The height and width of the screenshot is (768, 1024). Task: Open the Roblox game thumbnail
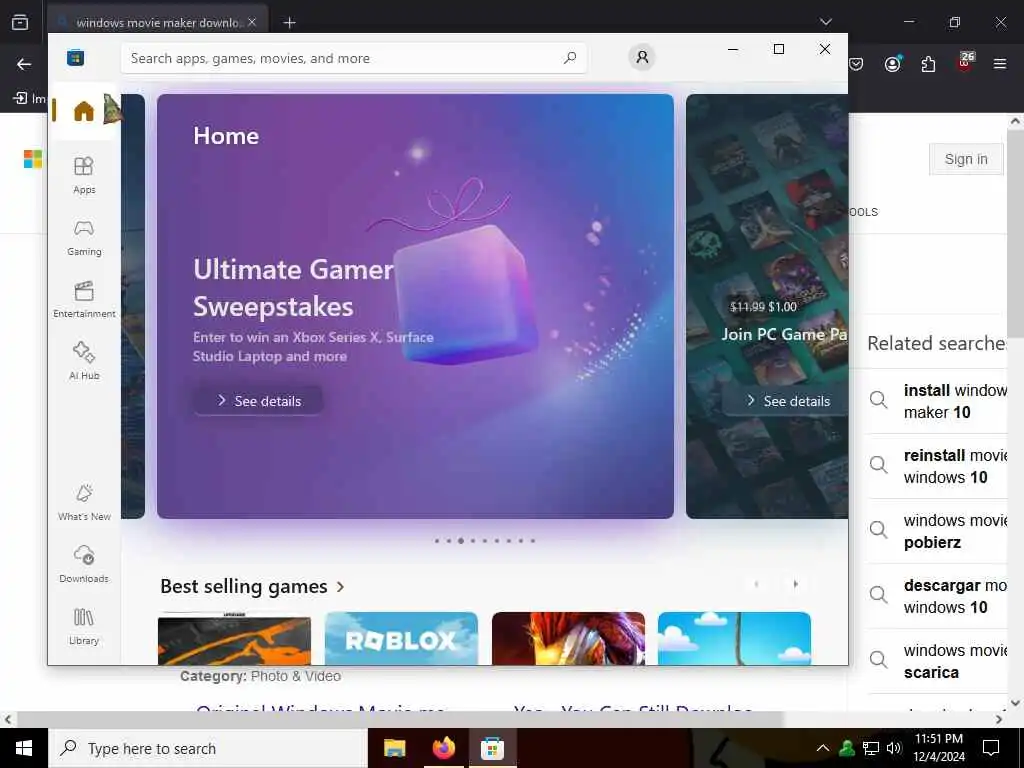[x=401, y=638]
